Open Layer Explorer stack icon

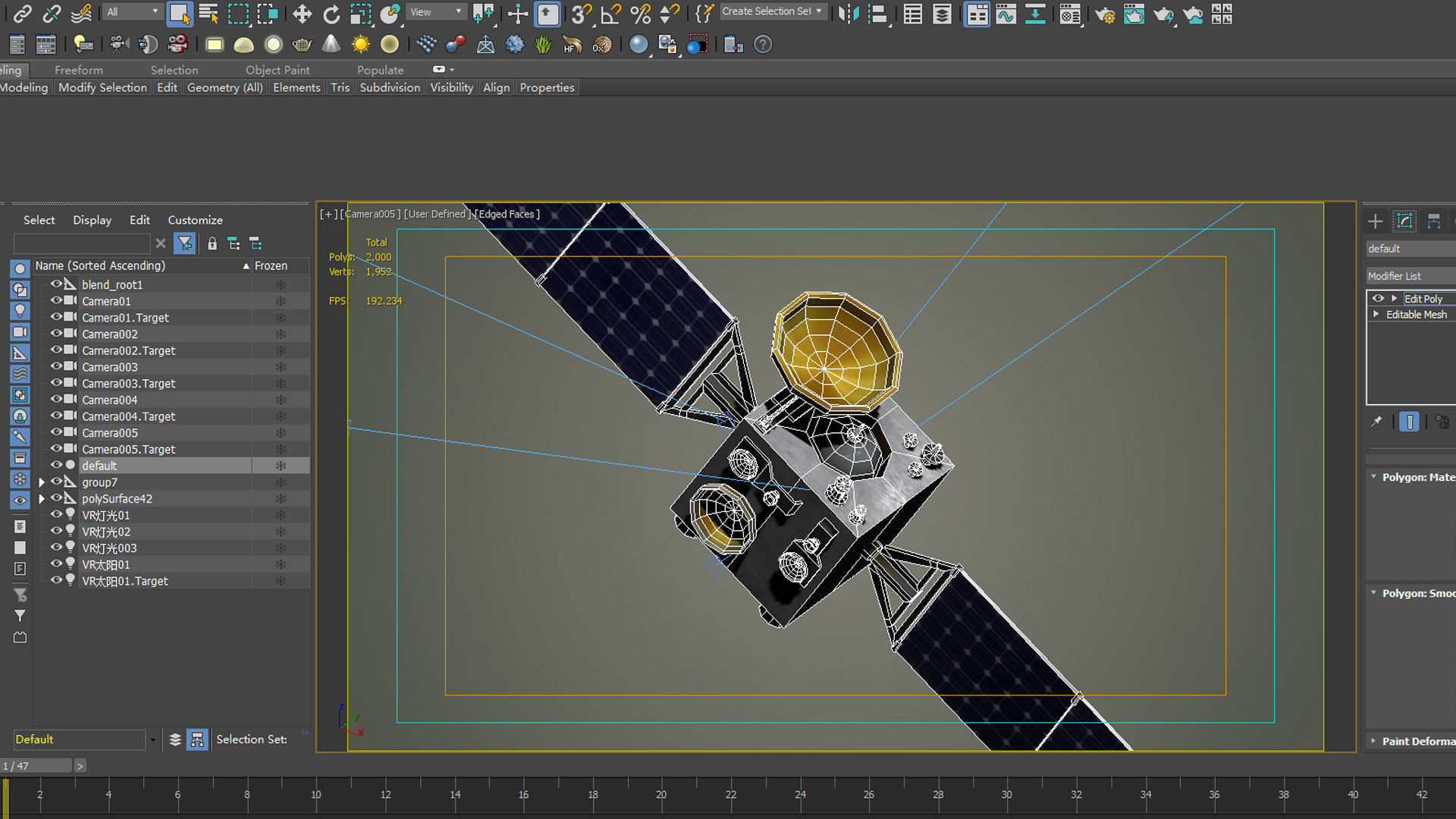pyautogui.click(x=942, y=14)
